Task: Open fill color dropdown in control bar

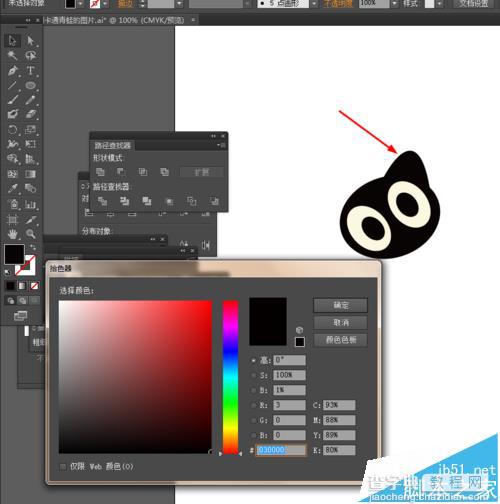Action: (x=81, y=4)
